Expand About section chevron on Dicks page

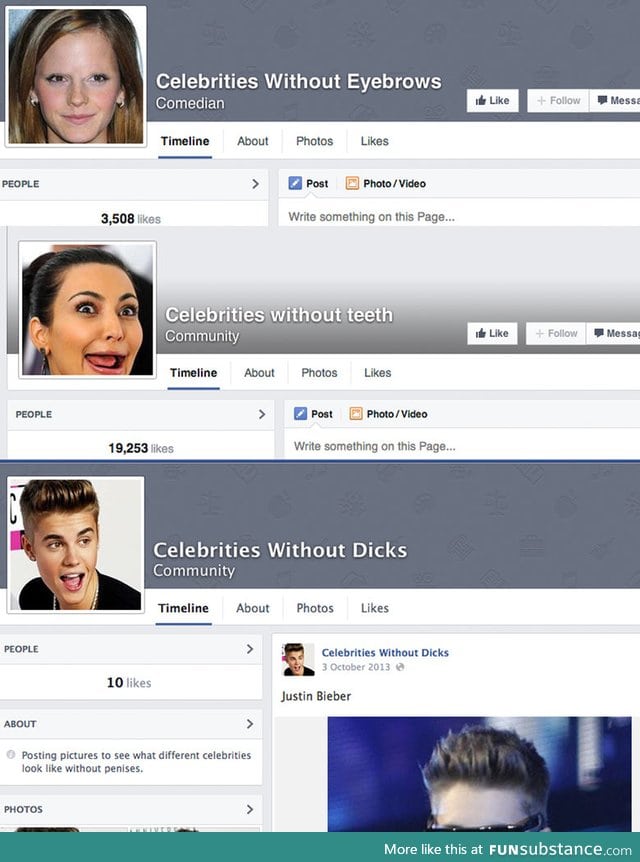coord(250,723)
